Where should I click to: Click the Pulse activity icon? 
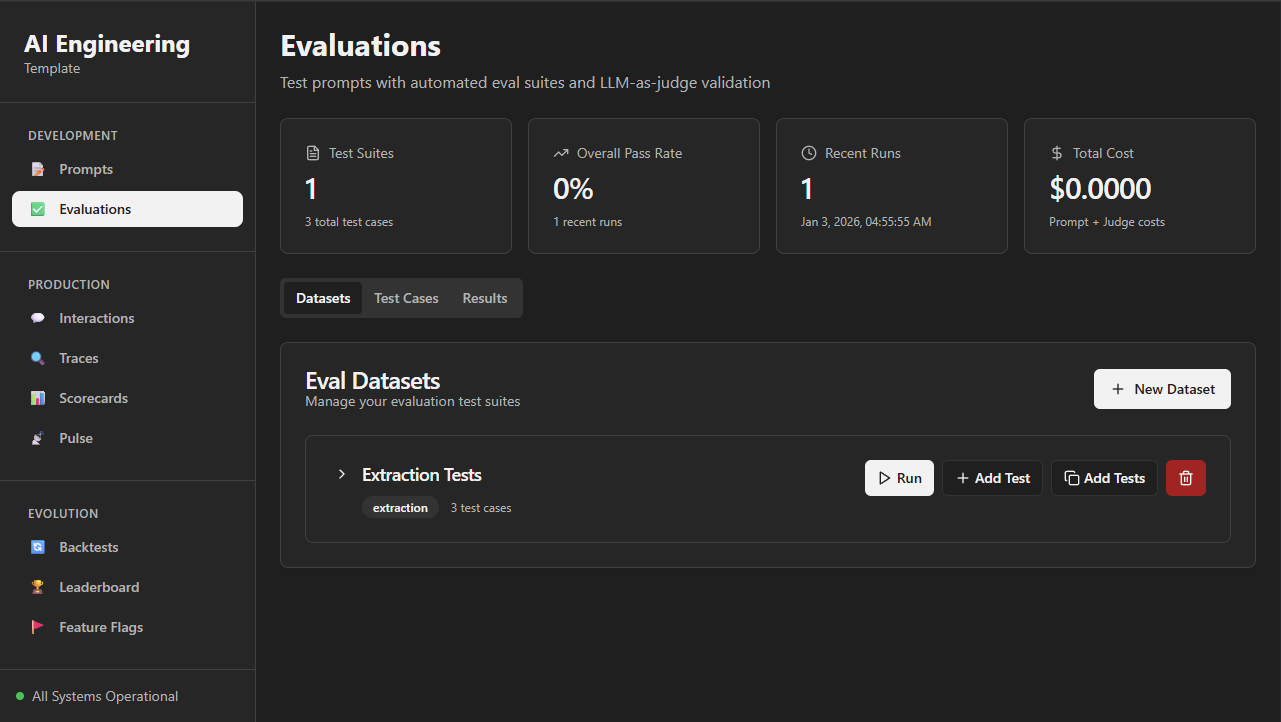click(37, 437)
